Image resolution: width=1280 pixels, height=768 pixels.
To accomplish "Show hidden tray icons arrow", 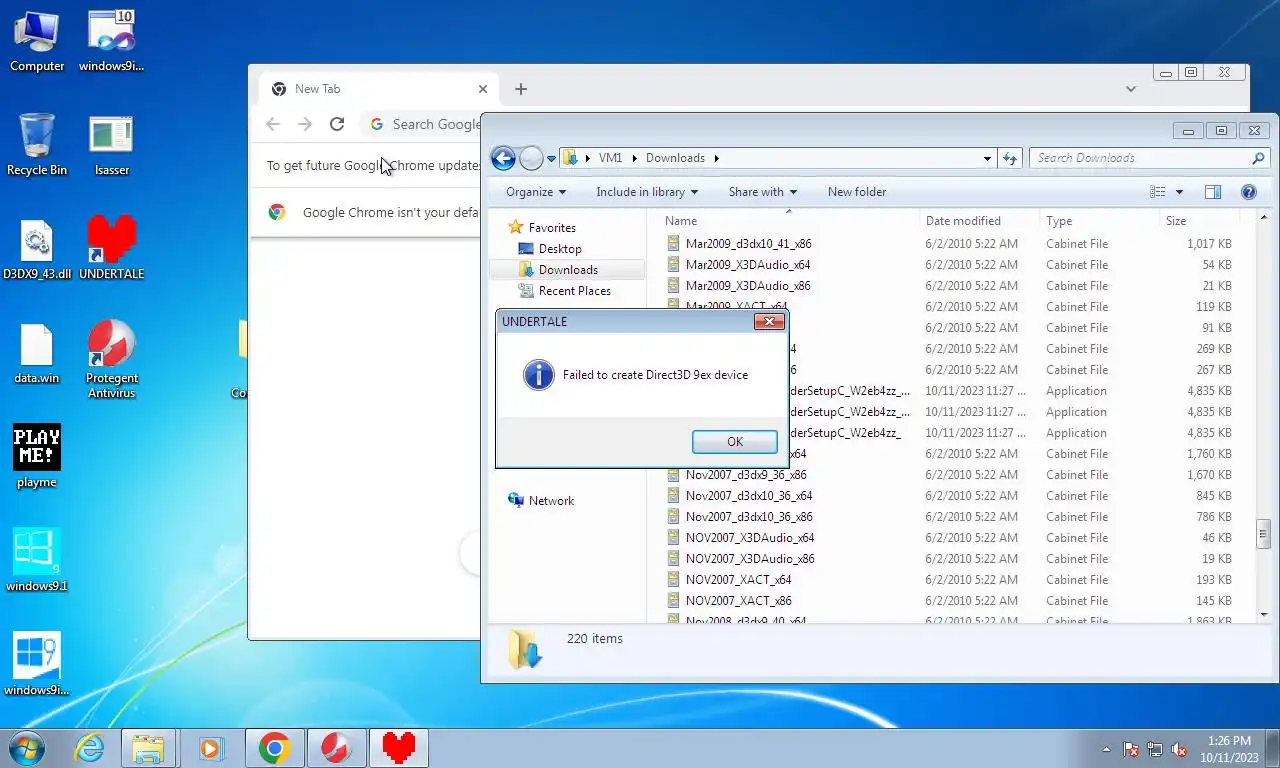I will [x=1106, y=749].
